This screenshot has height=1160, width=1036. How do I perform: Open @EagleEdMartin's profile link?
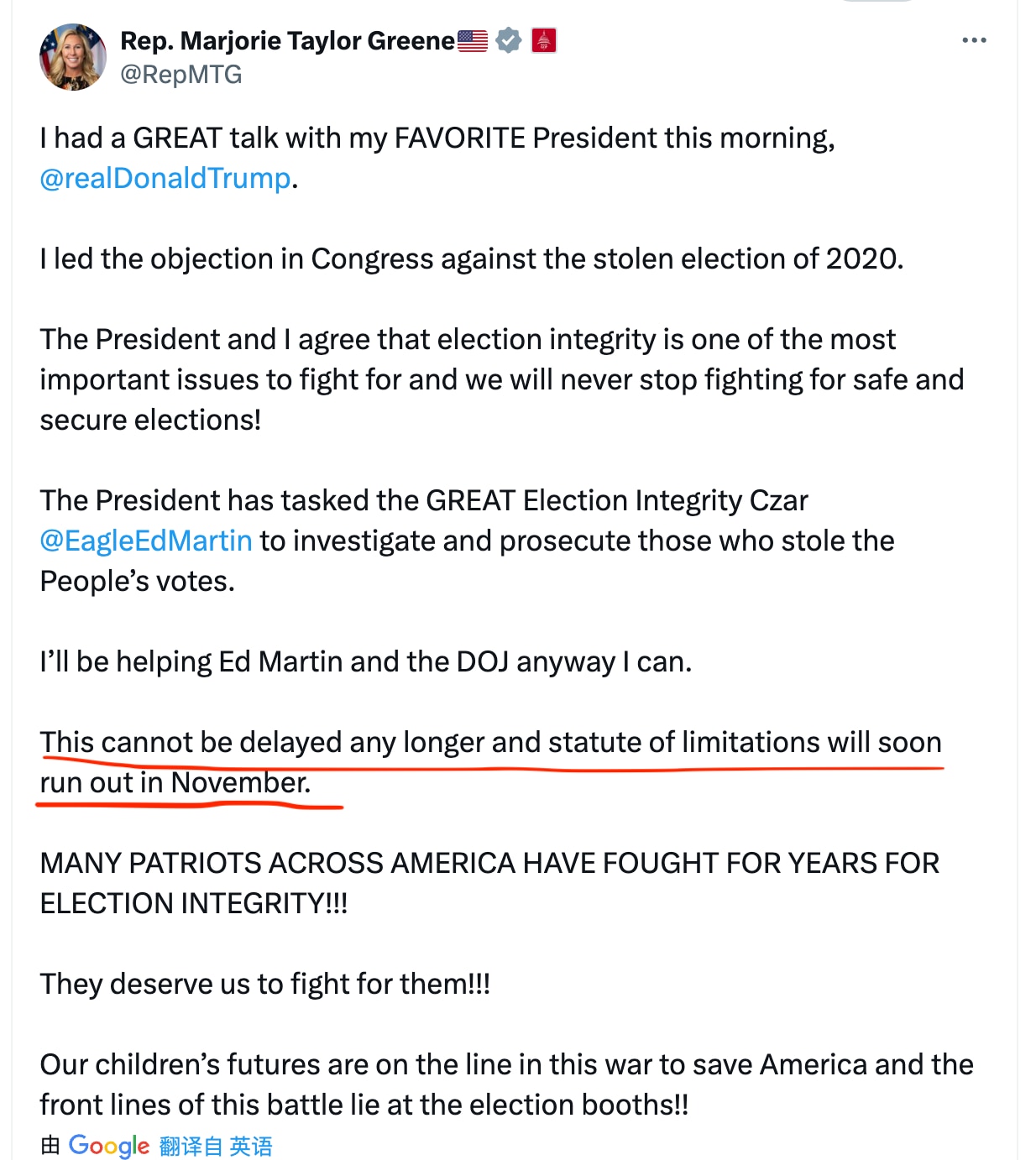pyautogui.click(x=147, y=541)
